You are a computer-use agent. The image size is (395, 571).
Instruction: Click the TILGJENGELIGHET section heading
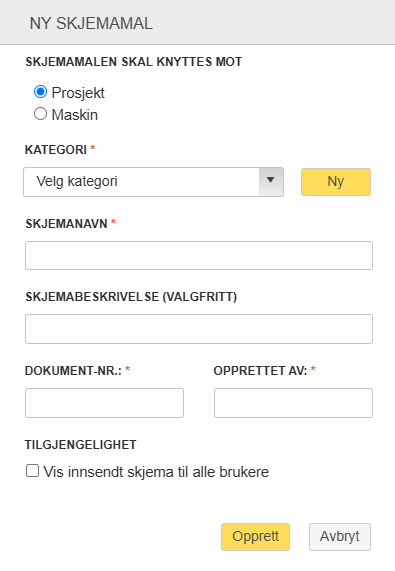(80, 445)
